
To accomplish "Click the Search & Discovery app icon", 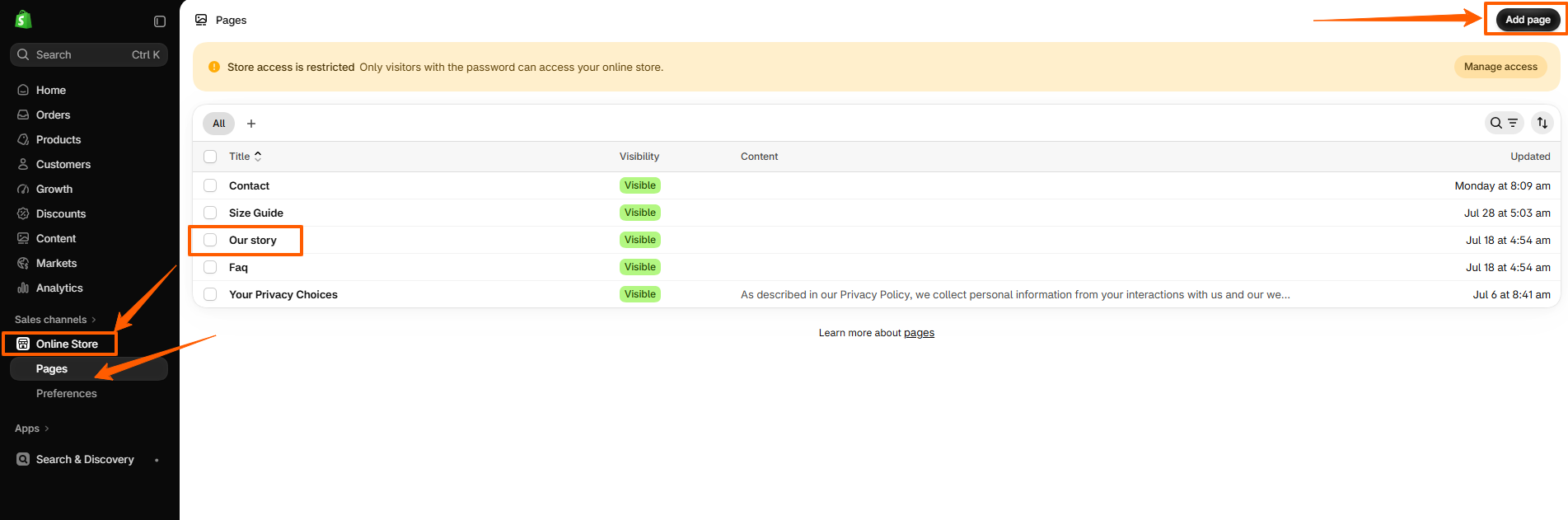I will pyautogui.click(x=23, y=459).
